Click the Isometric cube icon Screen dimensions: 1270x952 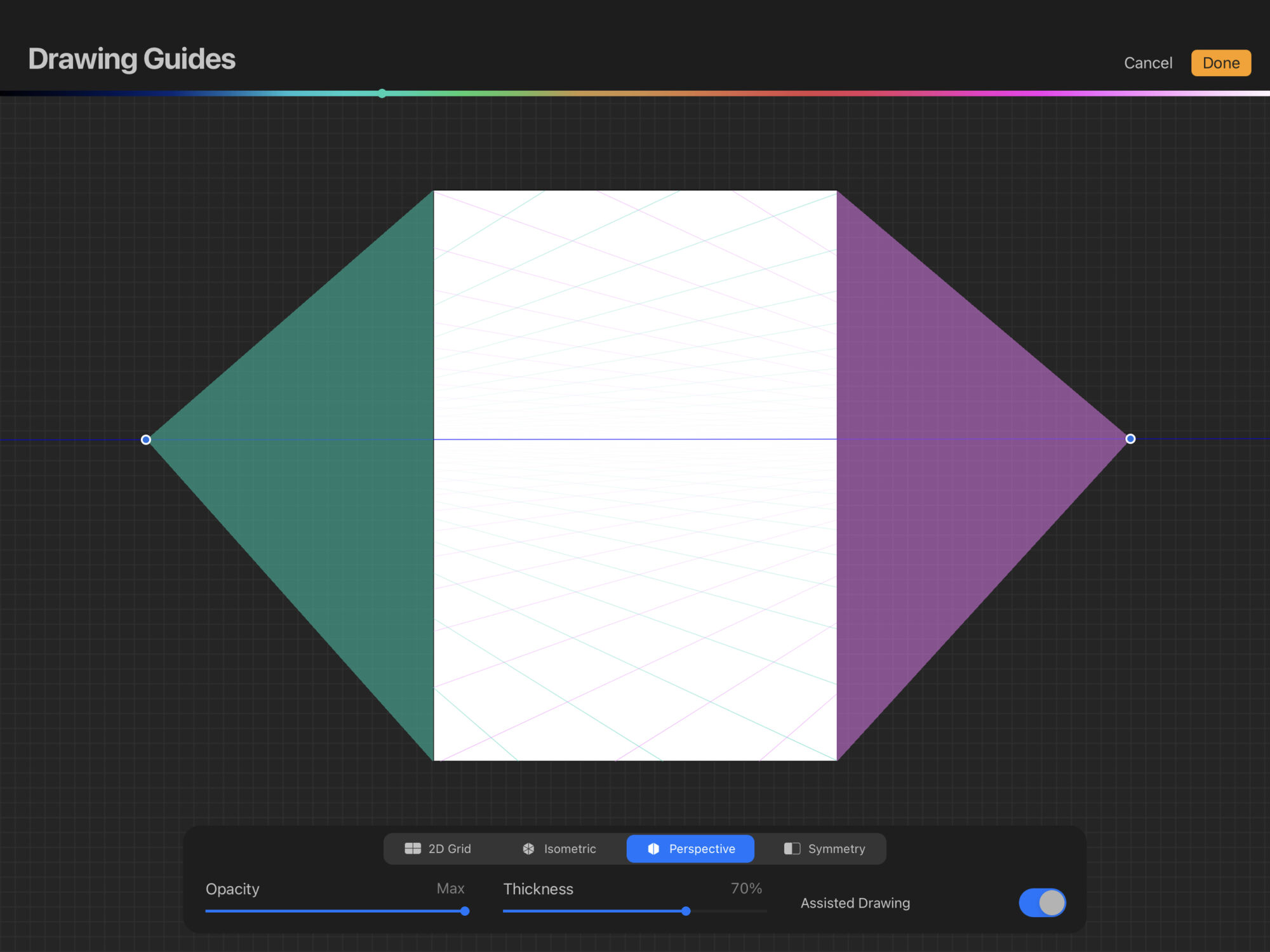[528, 848]
